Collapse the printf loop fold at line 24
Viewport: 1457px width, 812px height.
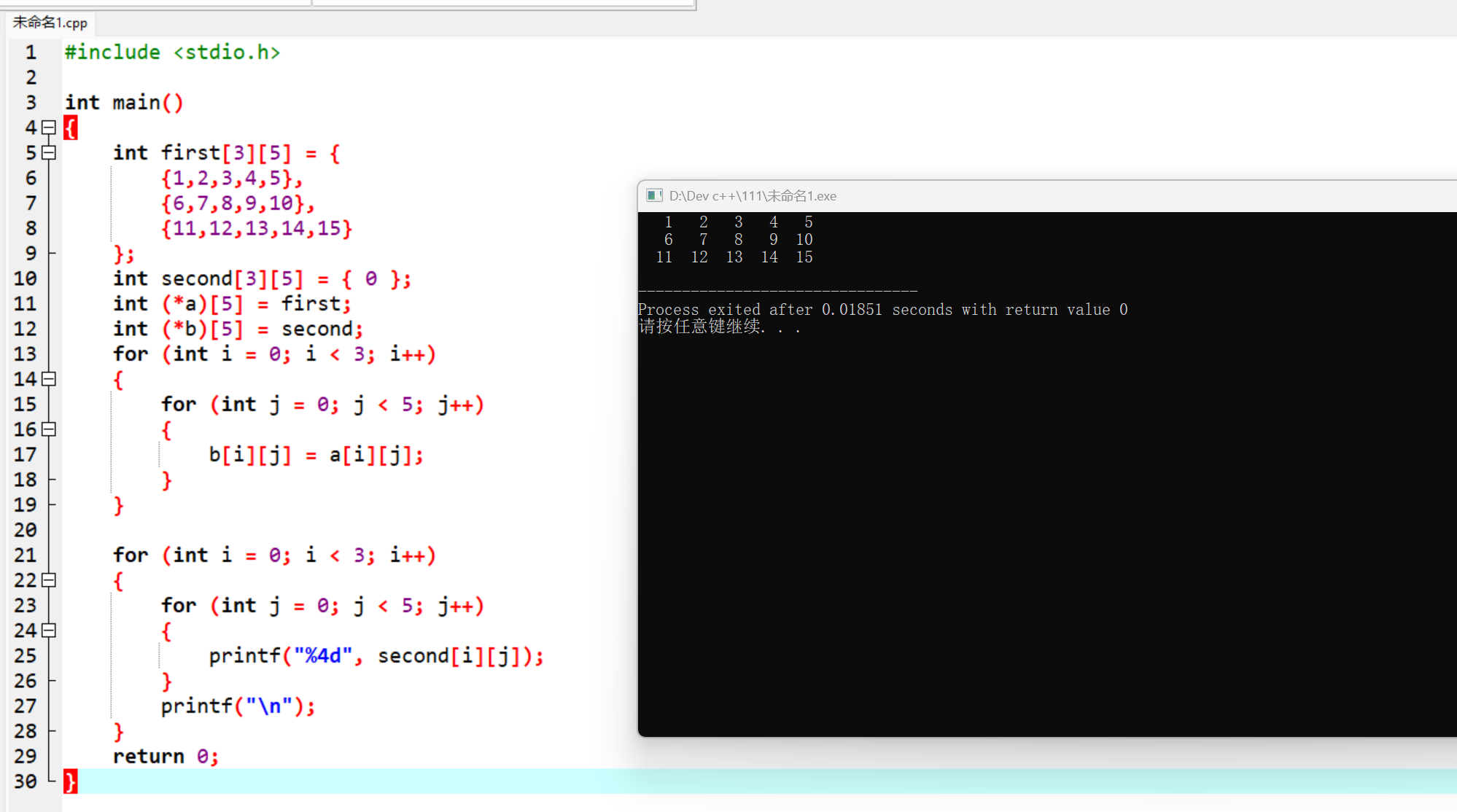click(x=49, y=631)
